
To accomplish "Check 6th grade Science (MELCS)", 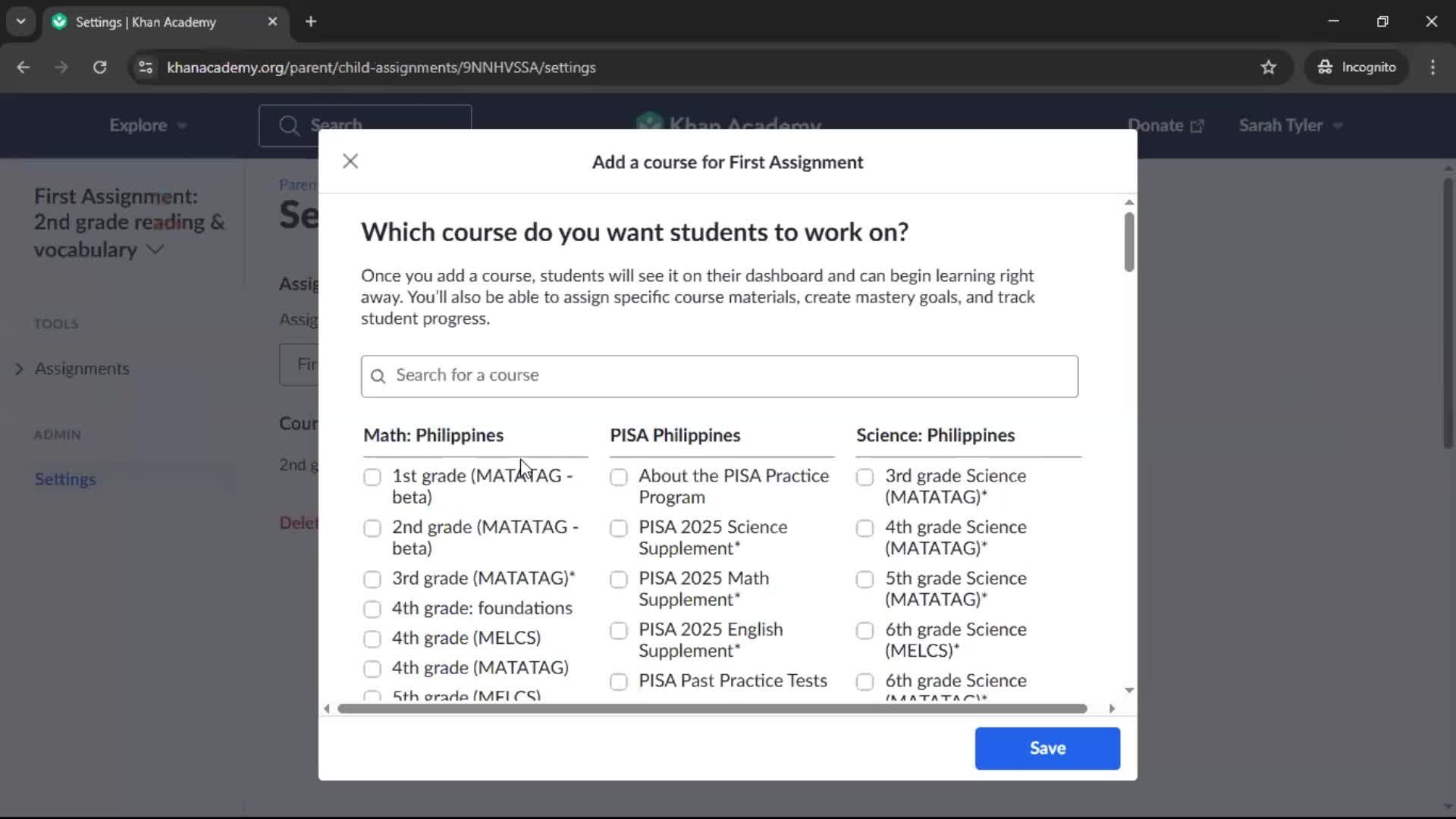I will point(864,630).
